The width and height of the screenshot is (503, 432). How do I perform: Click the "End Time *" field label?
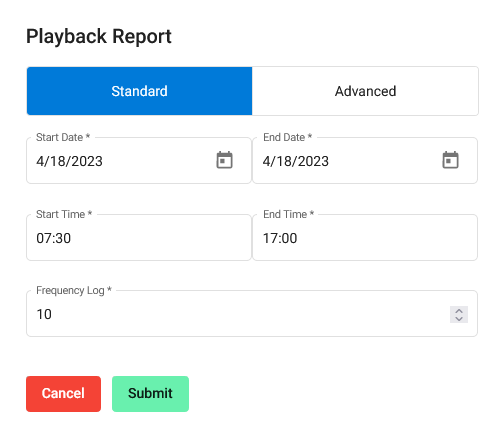point(288,214)
